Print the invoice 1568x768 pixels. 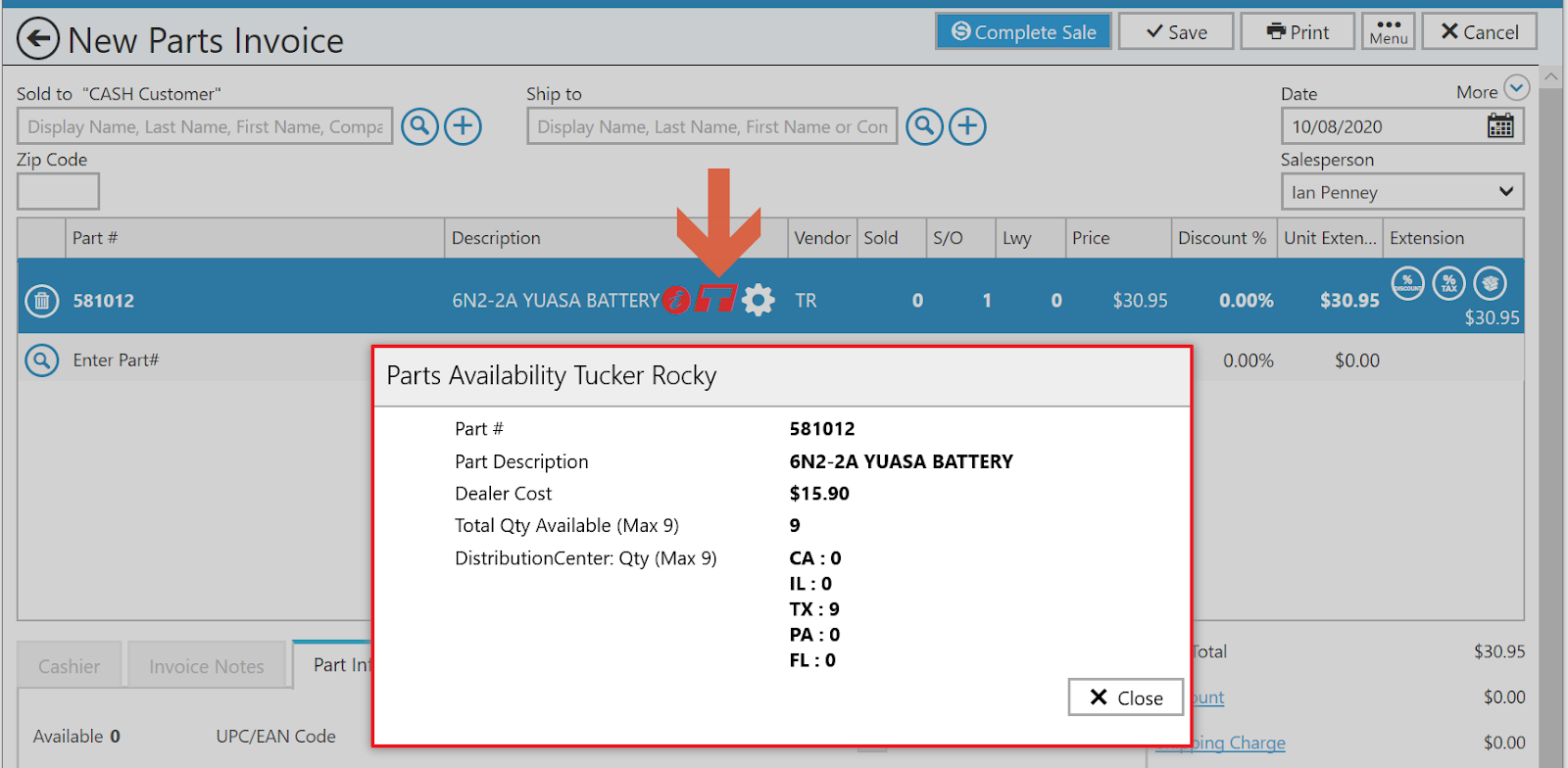[1298, 31]
